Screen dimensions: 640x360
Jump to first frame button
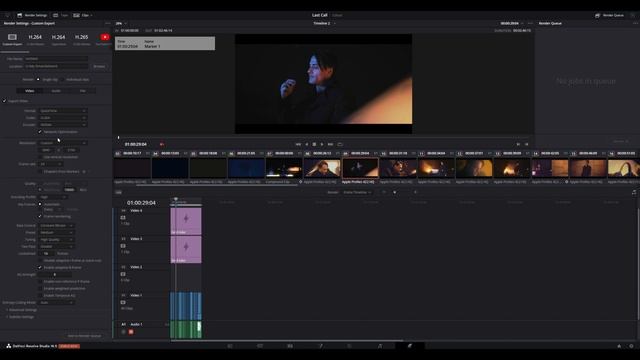point(298,144)
